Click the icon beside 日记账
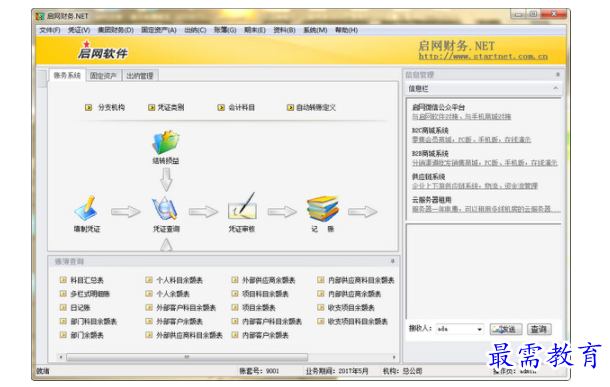The image size is (610, 387). [x=63, y=307]
